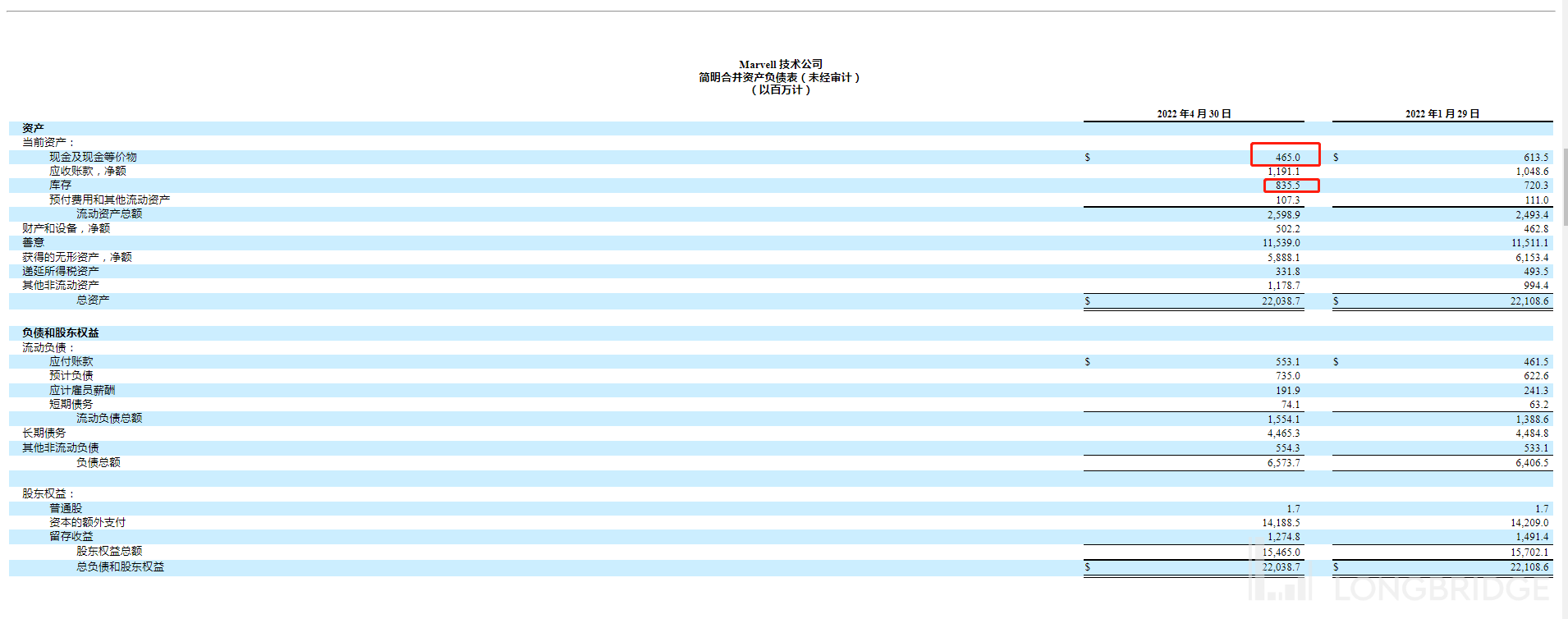Click the Marvell 技术公司 title
Viewport: 1568px width, 619px height.
[x=781, y=64]
